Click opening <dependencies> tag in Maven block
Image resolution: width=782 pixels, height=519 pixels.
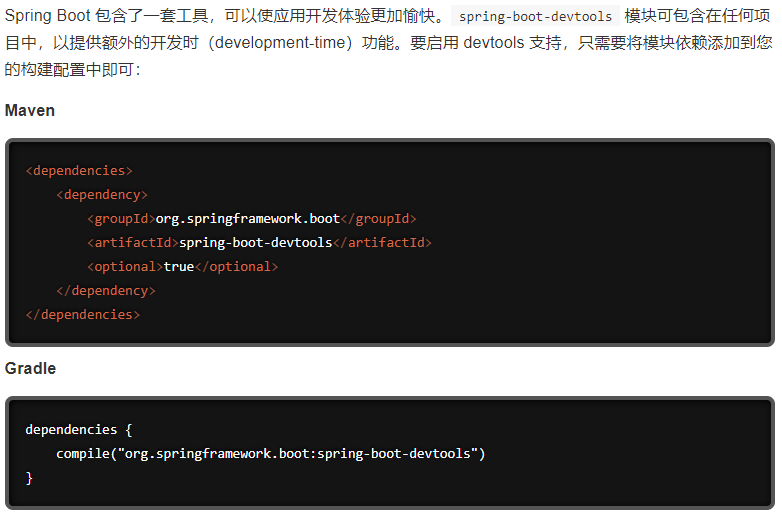pos(79,170)
